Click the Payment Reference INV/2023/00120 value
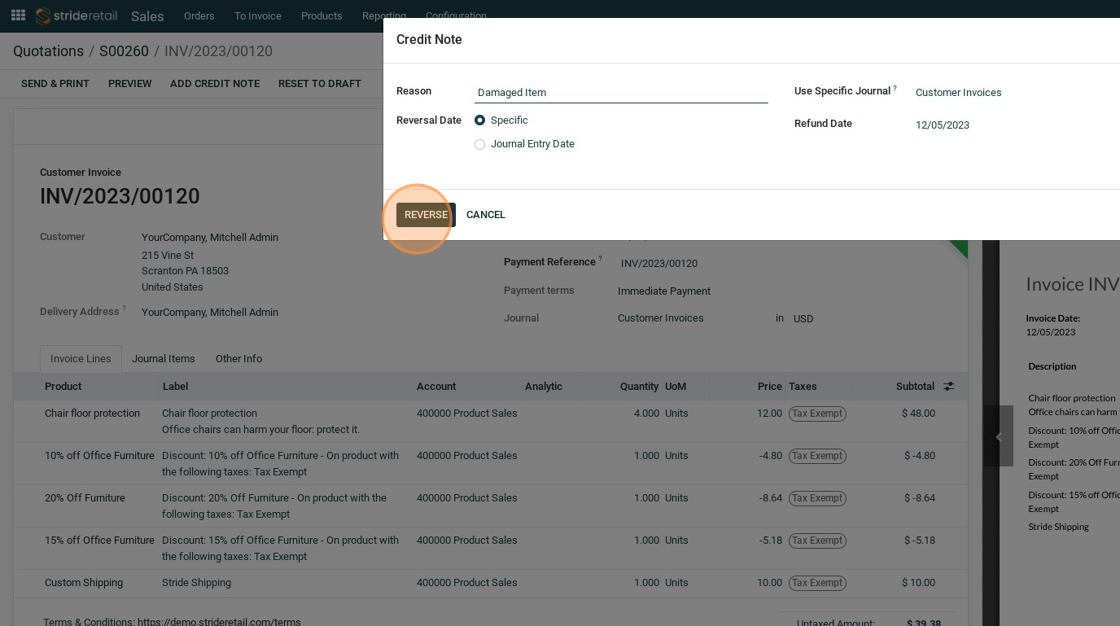 click(659, 263)
